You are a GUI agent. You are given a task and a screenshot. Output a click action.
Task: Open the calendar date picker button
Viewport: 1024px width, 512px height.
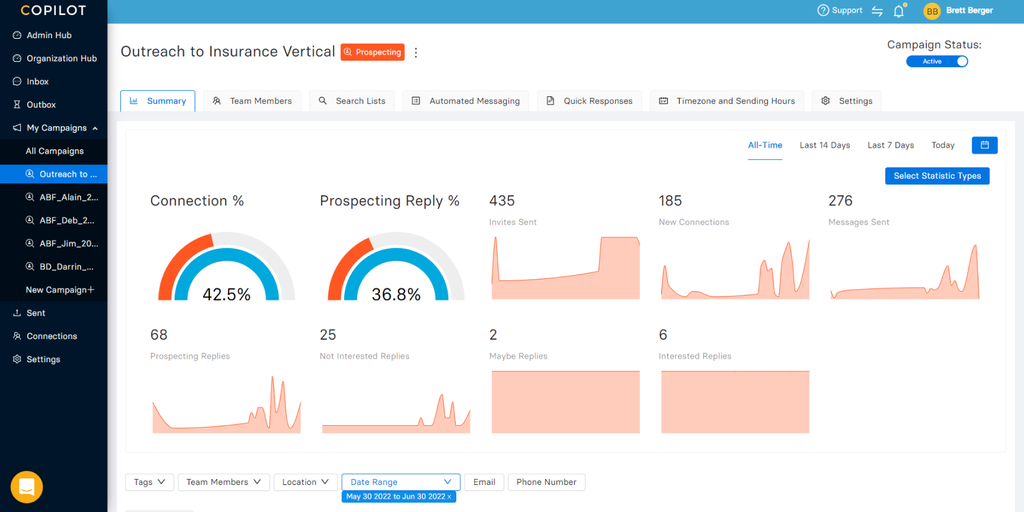click(x=985, y=145)
